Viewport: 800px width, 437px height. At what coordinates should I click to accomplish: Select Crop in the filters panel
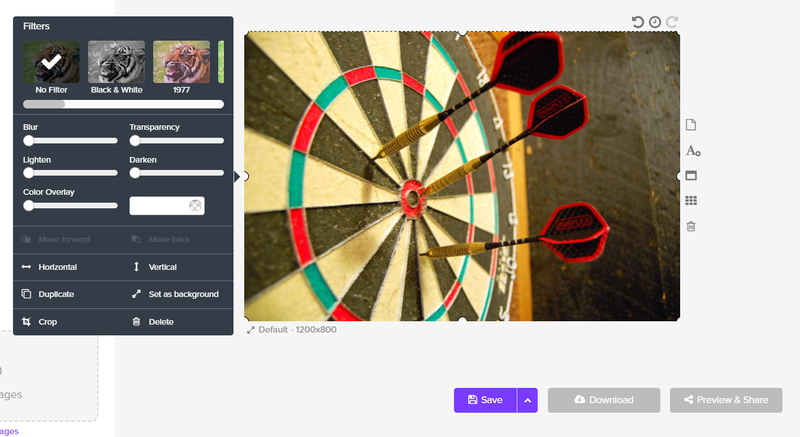tap(47, 322)
